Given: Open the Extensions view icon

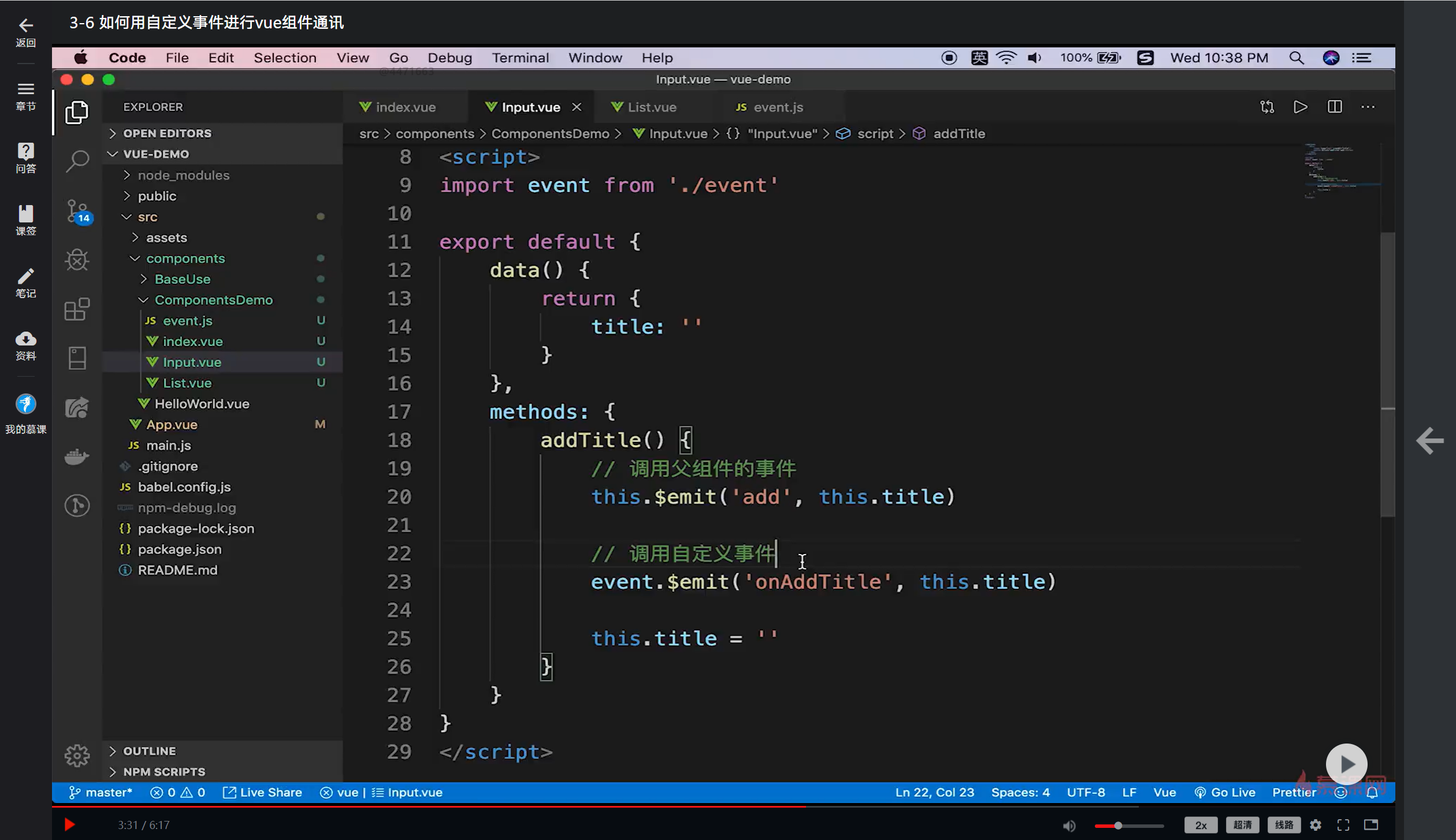Looking at the screenshot, I should pos(77,310).
